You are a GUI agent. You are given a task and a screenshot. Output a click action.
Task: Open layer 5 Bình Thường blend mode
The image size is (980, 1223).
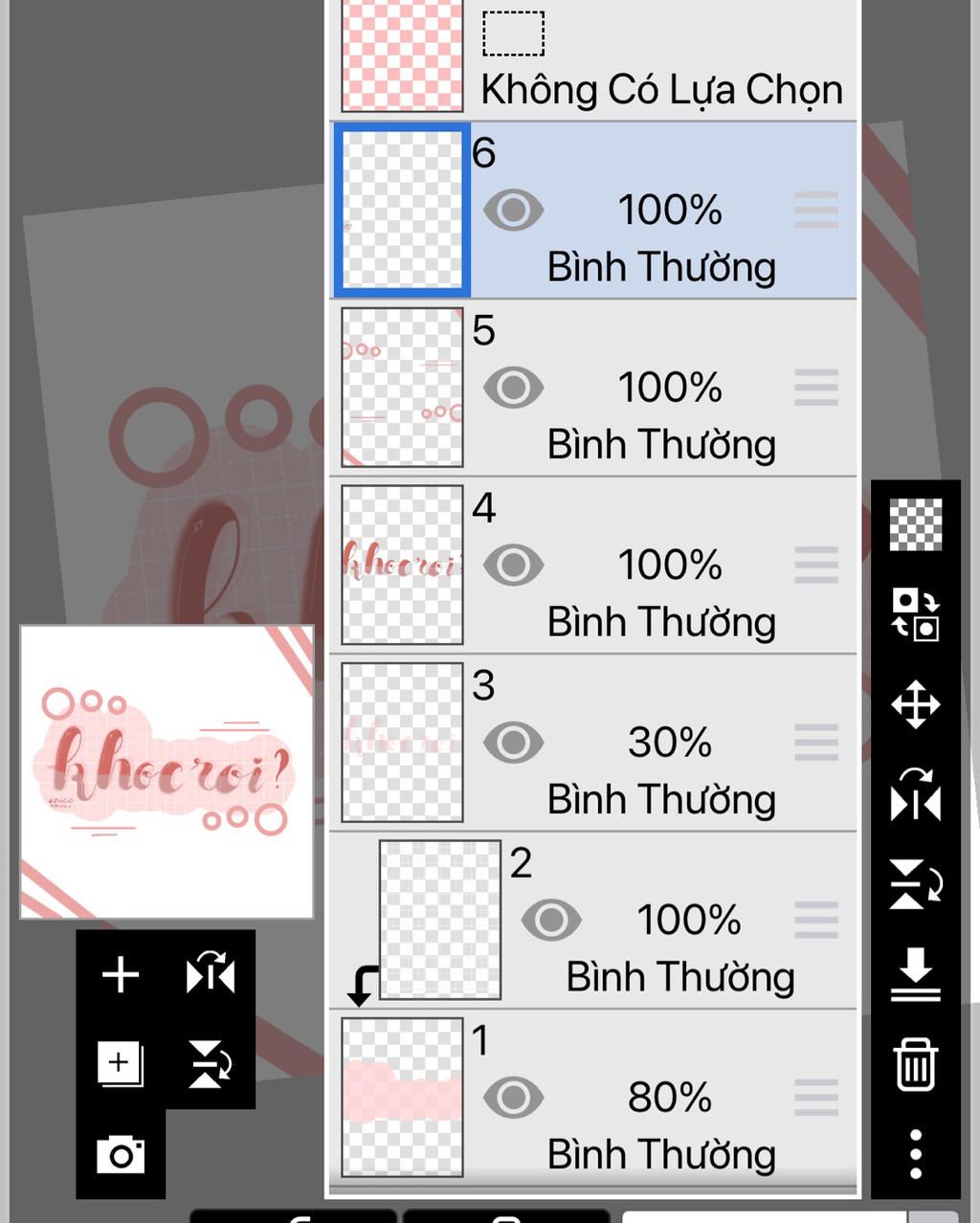(x=661, y=444)
